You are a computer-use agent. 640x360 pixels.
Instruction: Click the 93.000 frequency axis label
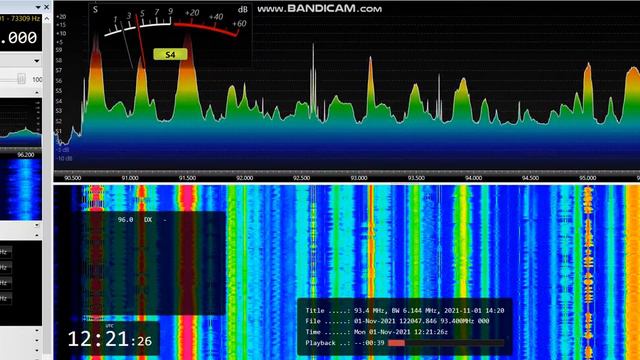pos(359,178)
